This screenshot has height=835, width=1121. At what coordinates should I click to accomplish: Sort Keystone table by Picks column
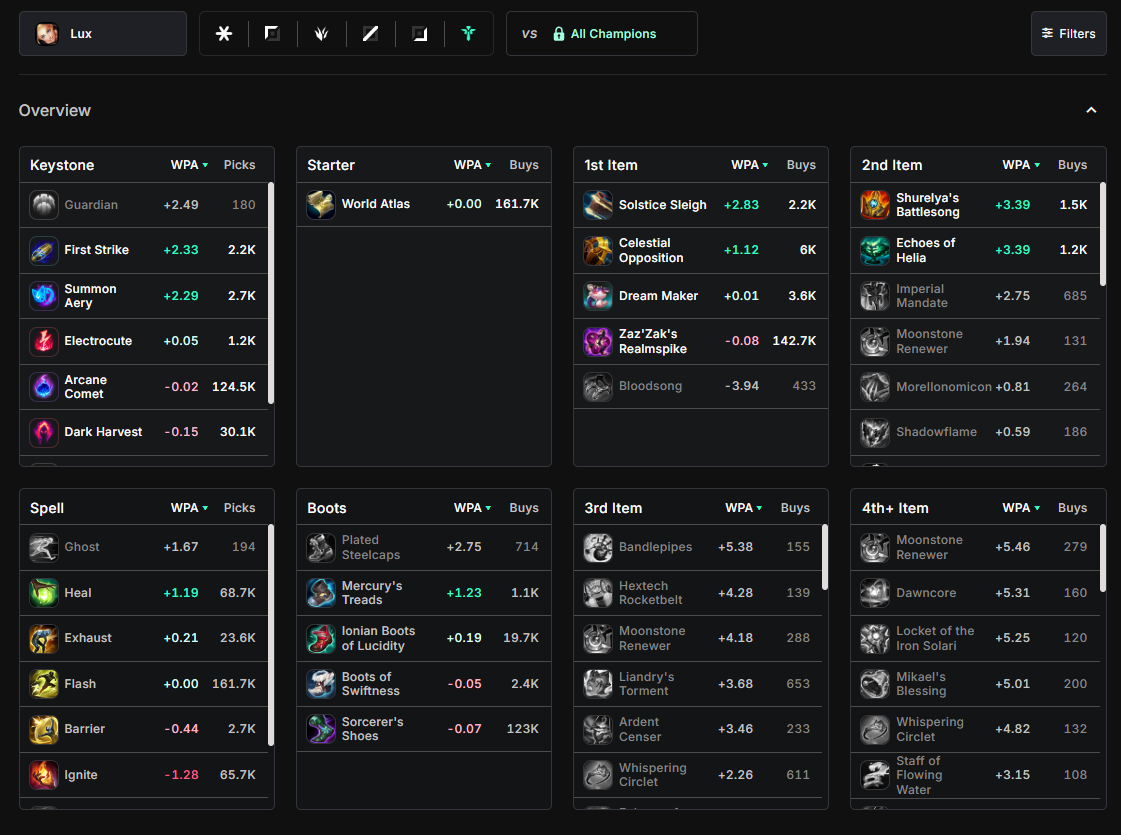[239, 164]
